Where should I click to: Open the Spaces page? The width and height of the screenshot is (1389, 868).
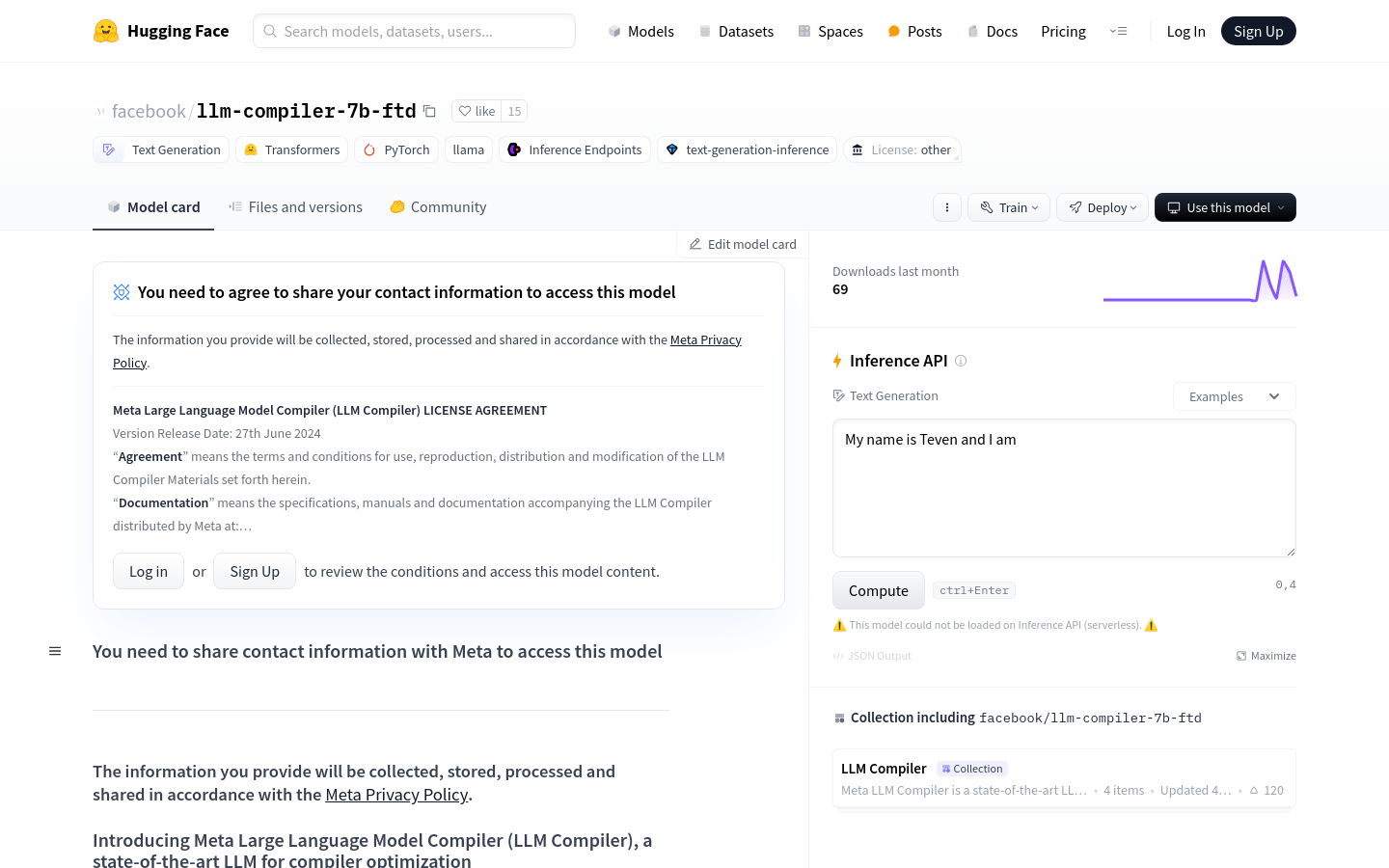831,31
